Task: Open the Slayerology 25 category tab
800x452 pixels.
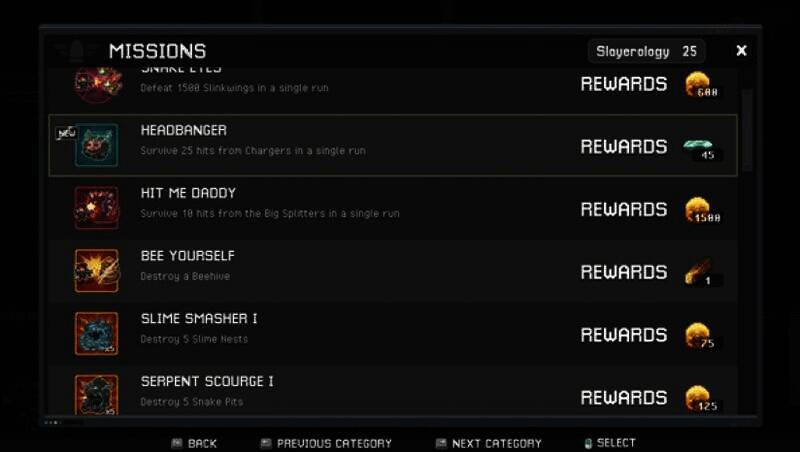Action: point(646,51)
